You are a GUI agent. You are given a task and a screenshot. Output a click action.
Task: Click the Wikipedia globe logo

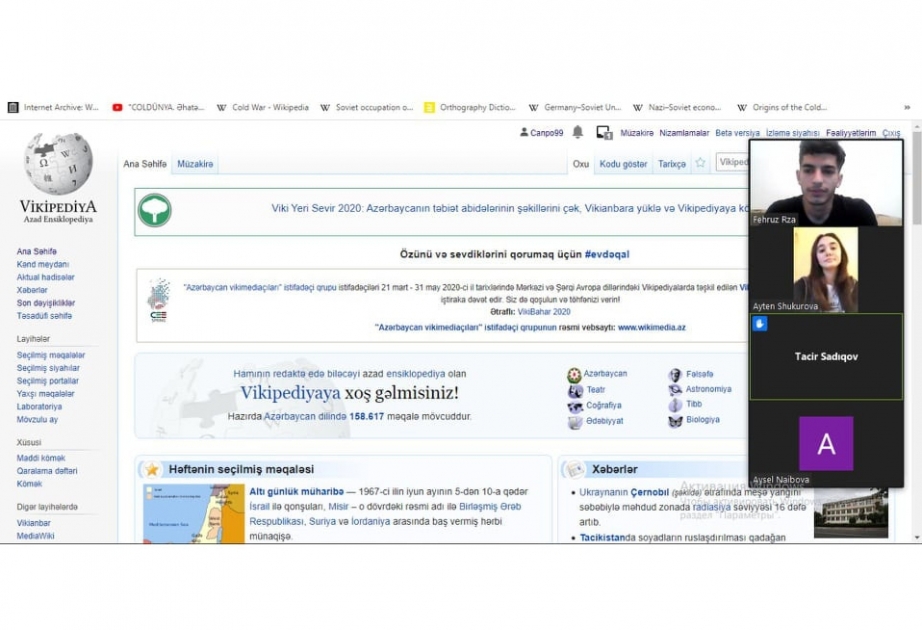click(58, 163)
